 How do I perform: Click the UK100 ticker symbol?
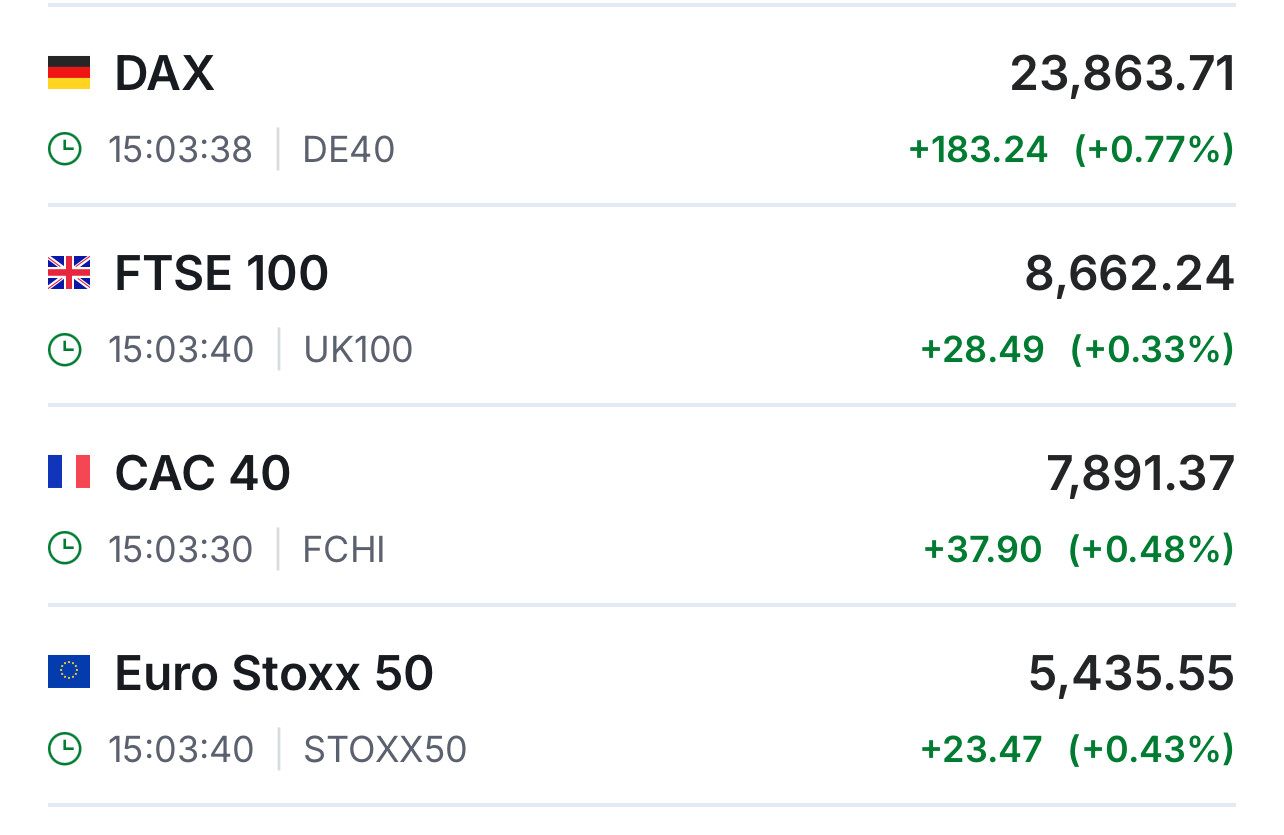pos(358,350)
